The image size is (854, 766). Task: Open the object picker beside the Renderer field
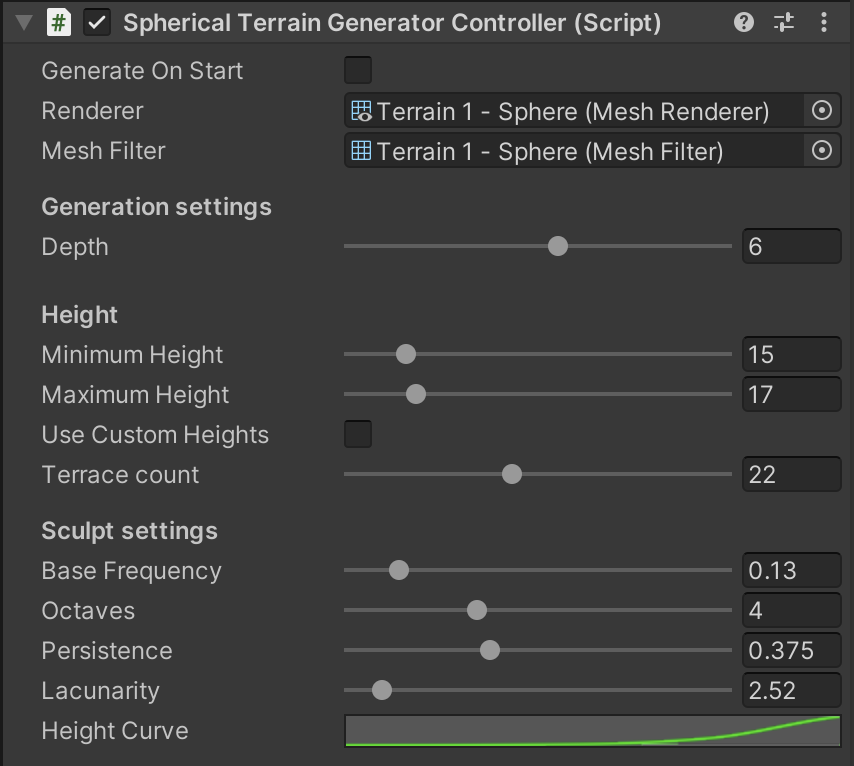[x=822, y=111]
